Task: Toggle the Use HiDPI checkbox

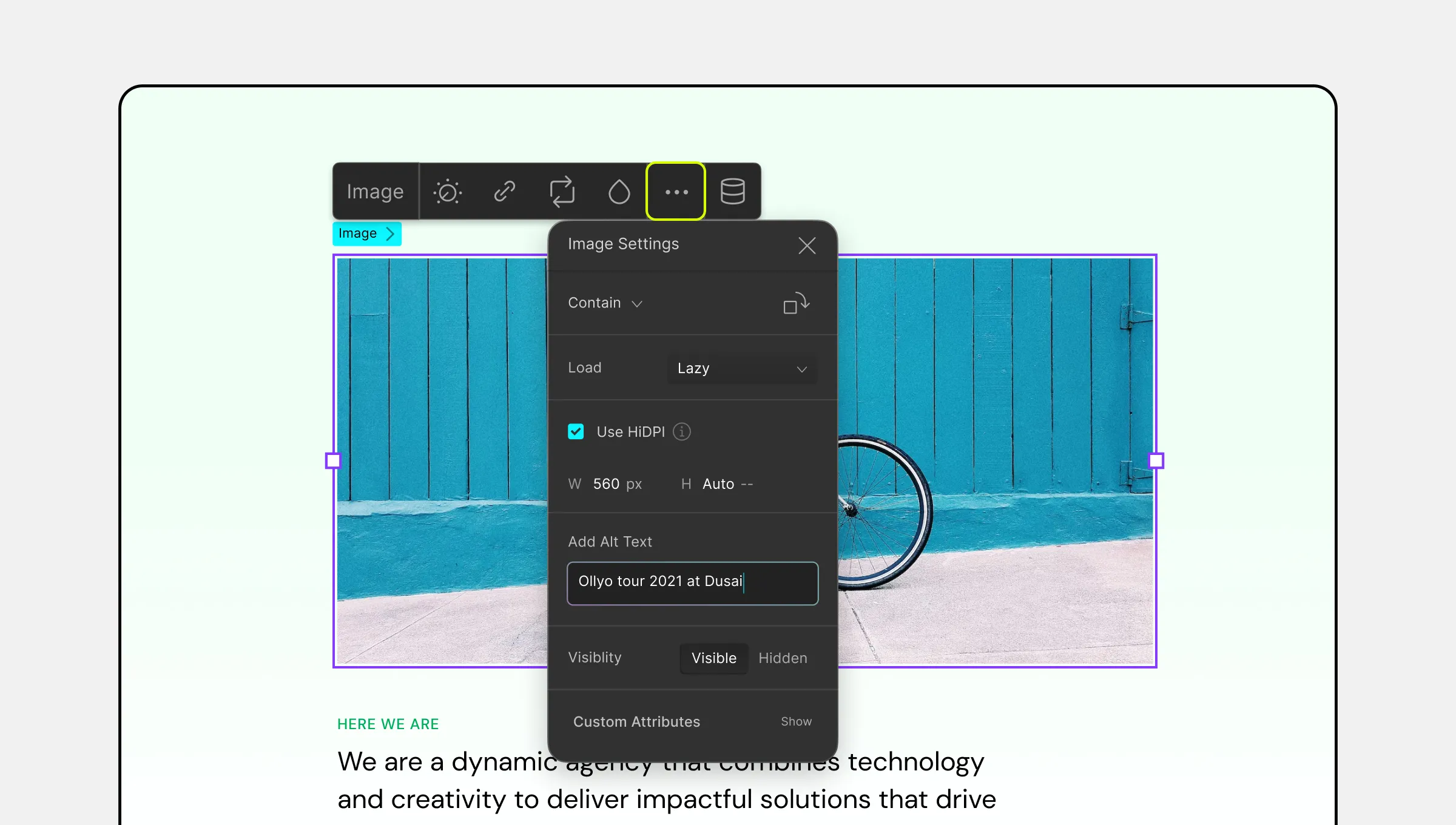Action: click(x=577, y=432)
